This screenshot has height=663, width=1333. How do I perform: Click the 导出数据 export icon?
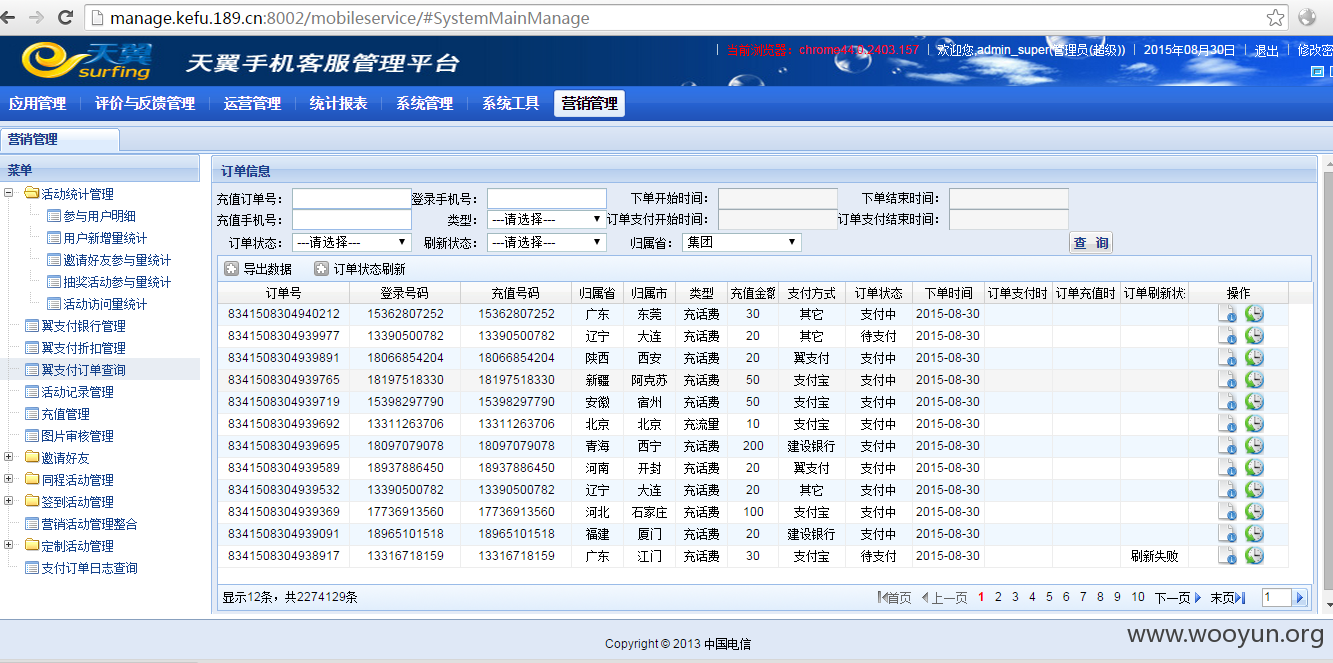click(231, 269)
